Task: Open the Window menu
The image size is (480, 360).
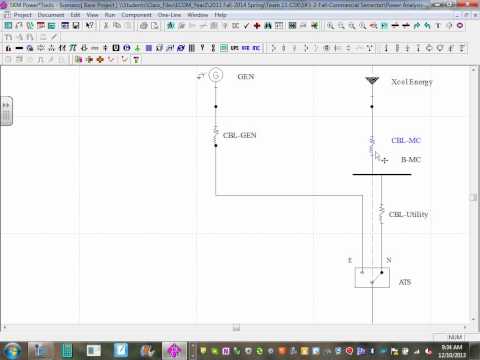Action: (x=197, y=15)
